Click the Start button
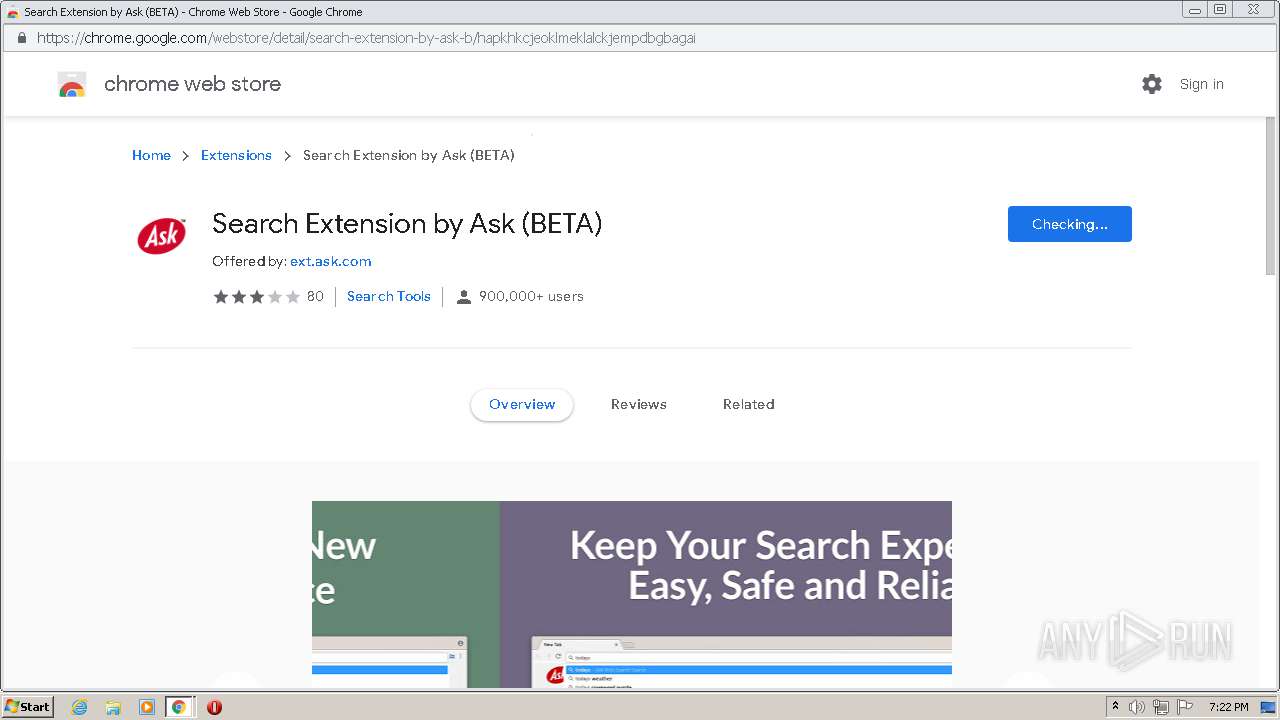This screenshot has width=1280, height=720. [27, 707]
